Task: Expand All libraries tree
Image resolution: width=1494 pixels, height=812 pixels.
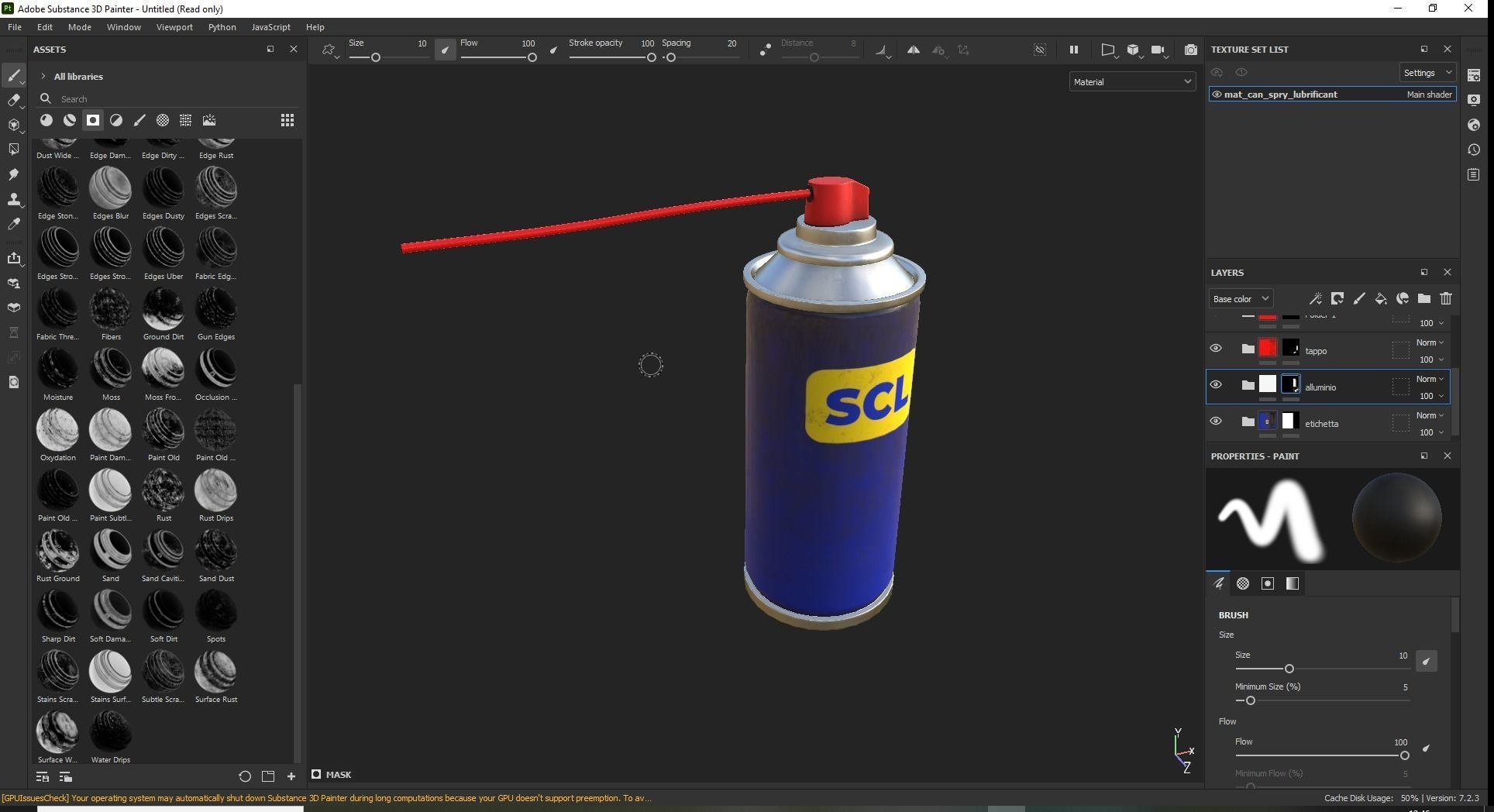Action: tap(43, 76)
